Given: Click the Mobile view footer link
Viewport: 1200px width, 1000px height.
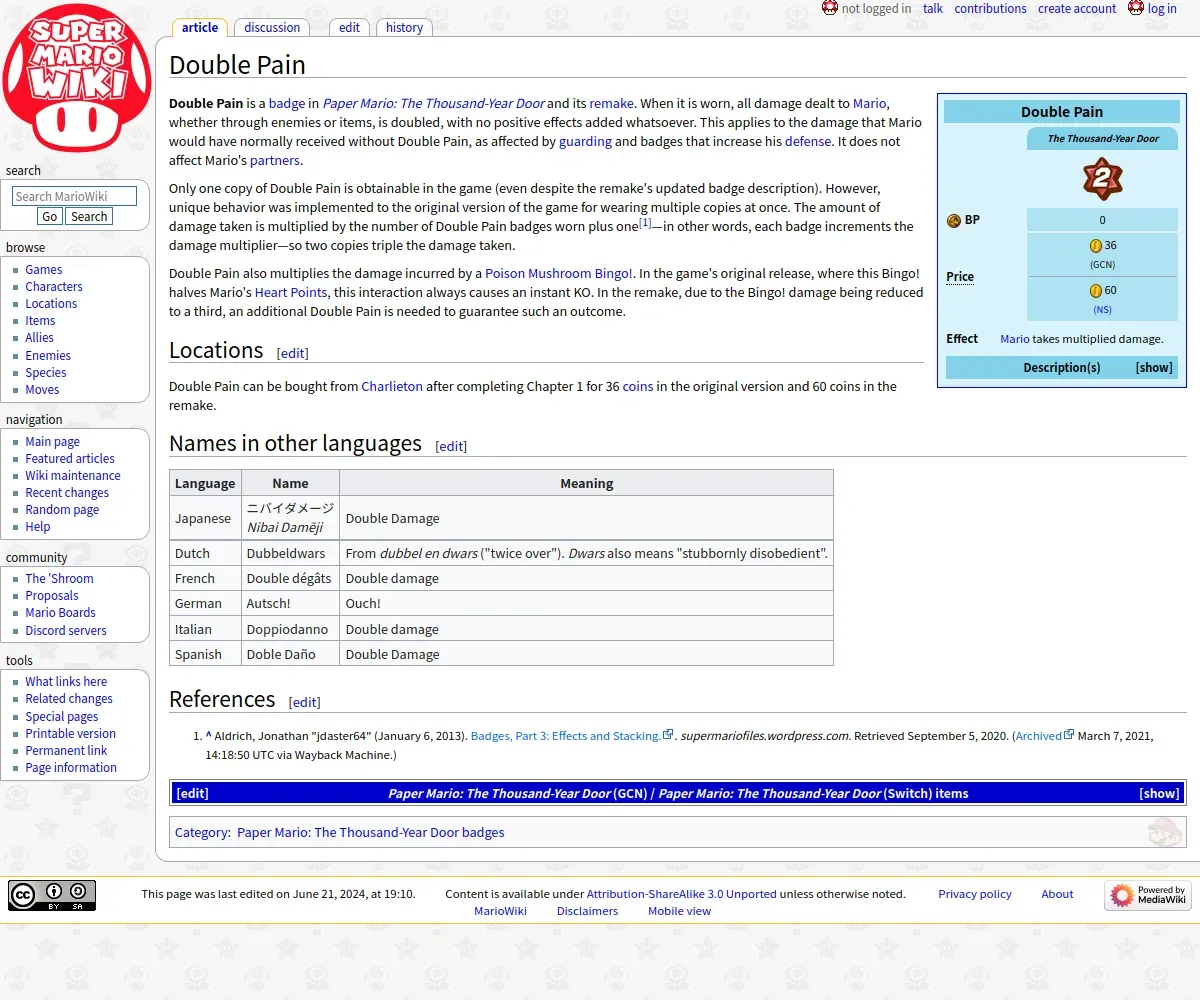Looking at the screenshot, I should (679, 911).
